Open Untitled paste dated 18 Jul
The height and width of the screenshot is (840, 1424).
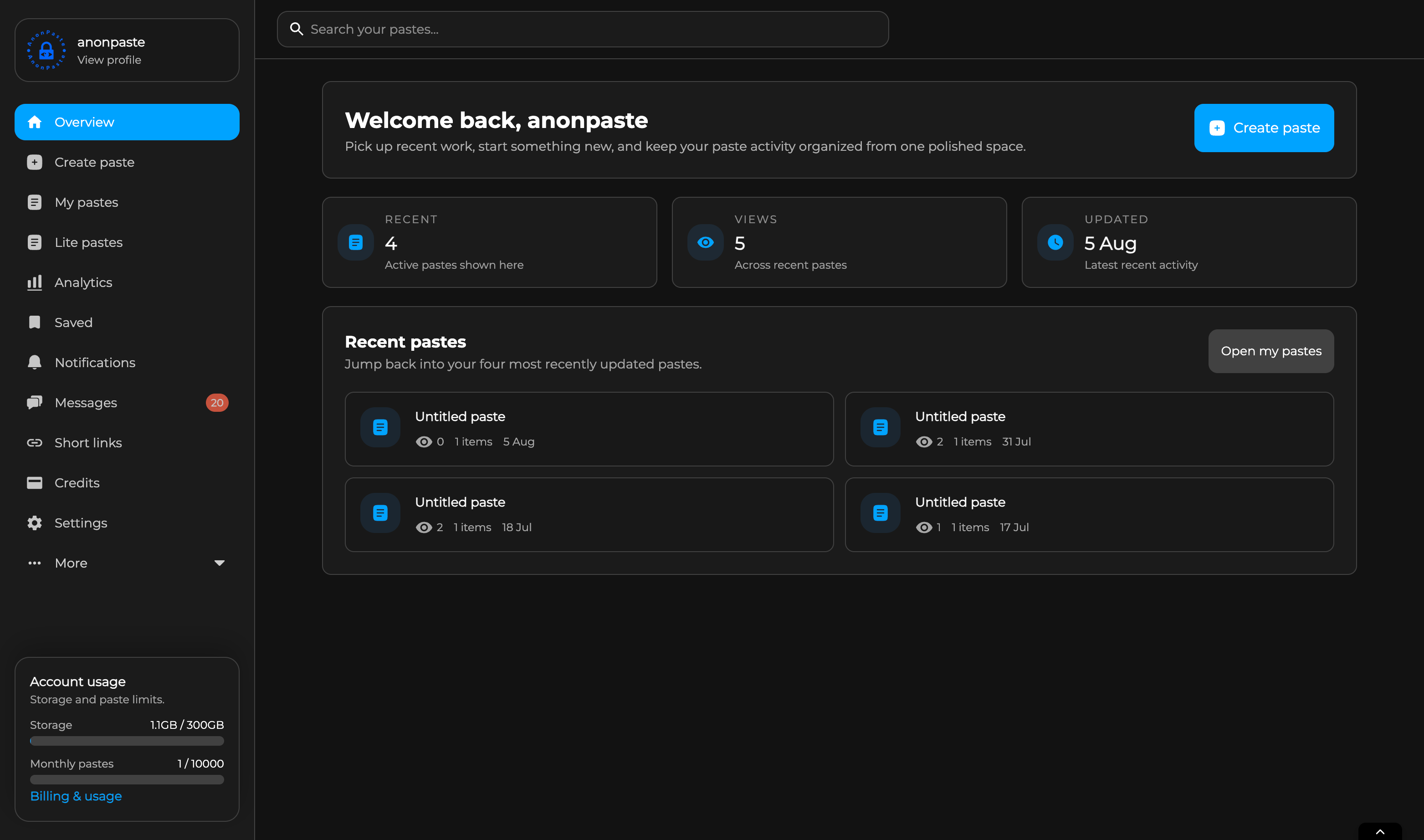(x=589, y=515)
